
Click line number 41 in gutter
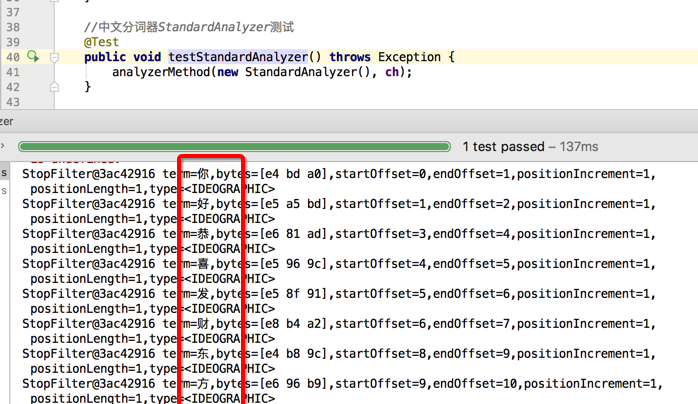(x=13, y=72)
